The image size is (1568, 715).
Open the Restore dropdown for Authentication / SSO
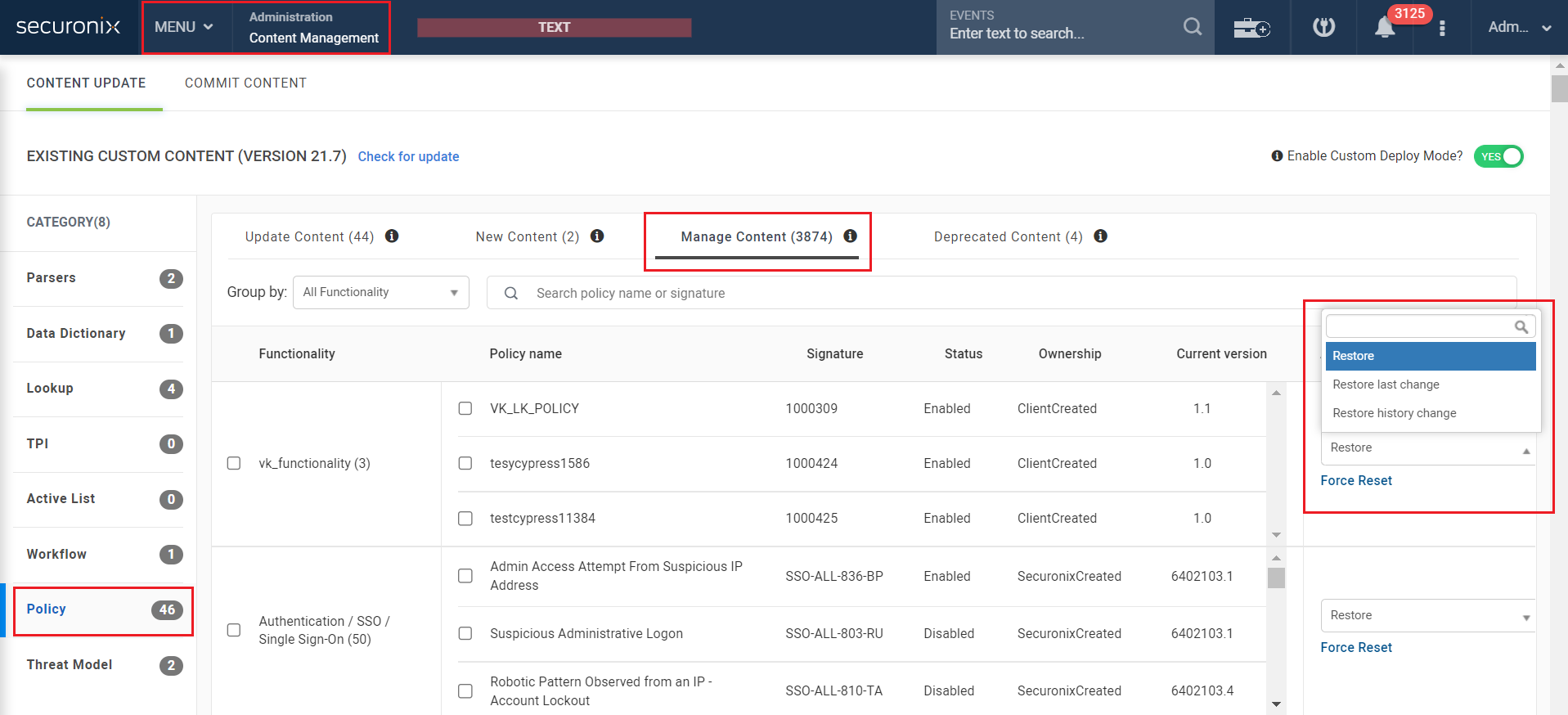click(x=1428, y=615)
